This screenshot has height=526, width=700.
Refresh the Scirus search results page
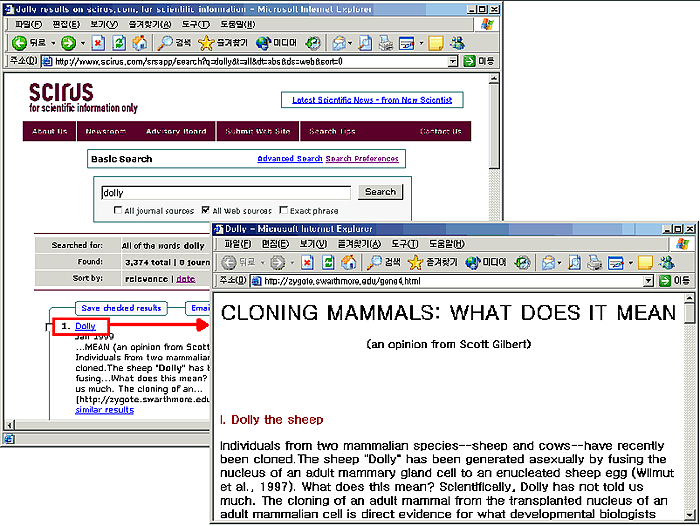(119, 43)
